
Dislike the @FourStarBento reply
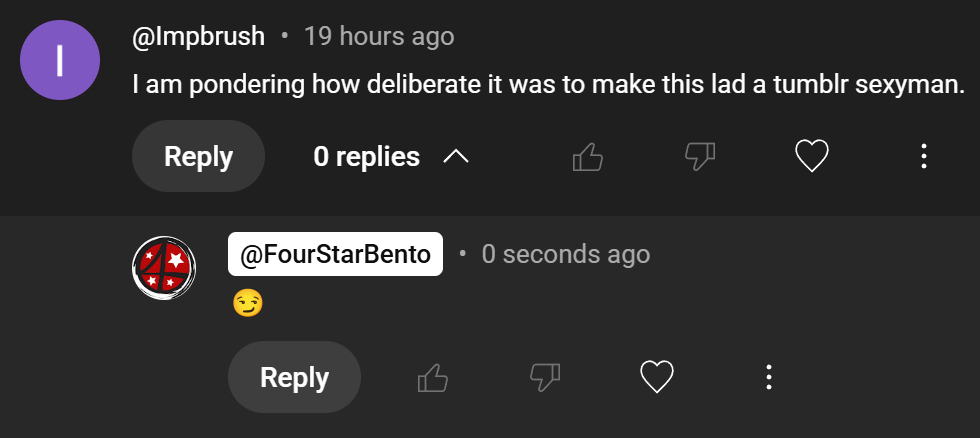(x=545, y=378)
